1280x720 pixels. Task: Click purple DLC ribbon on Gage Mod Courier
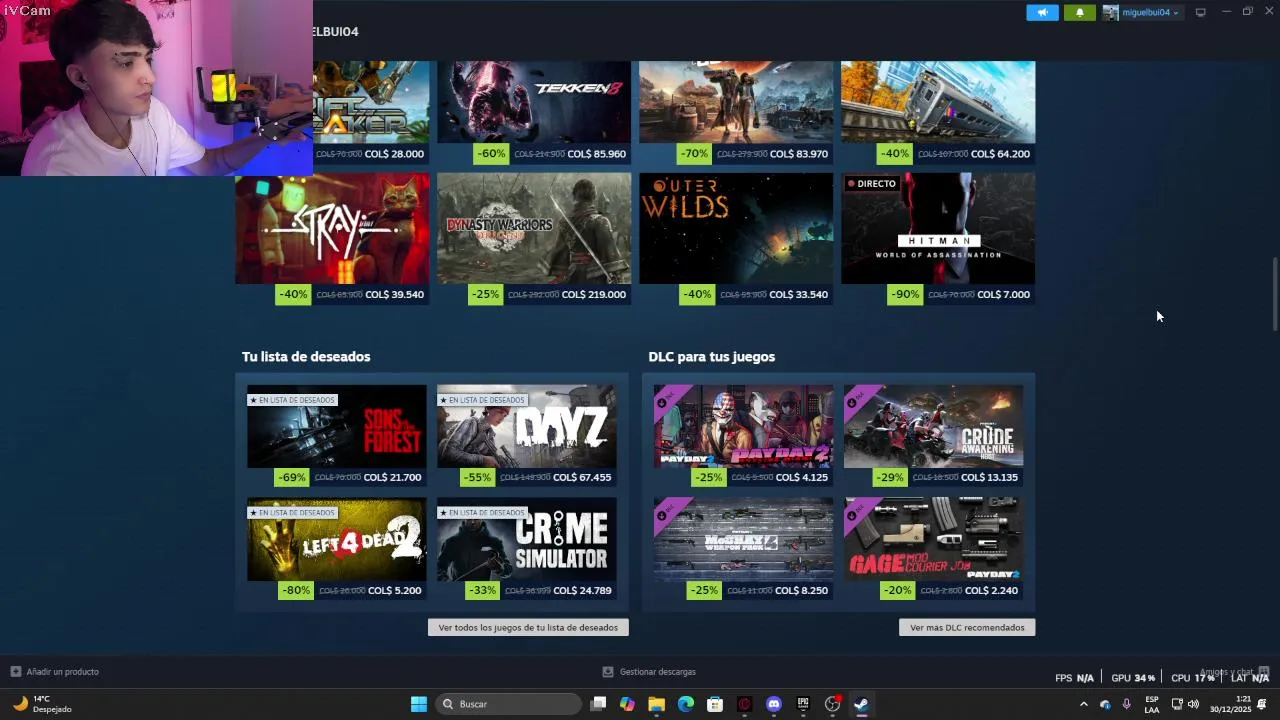(857, 512)
